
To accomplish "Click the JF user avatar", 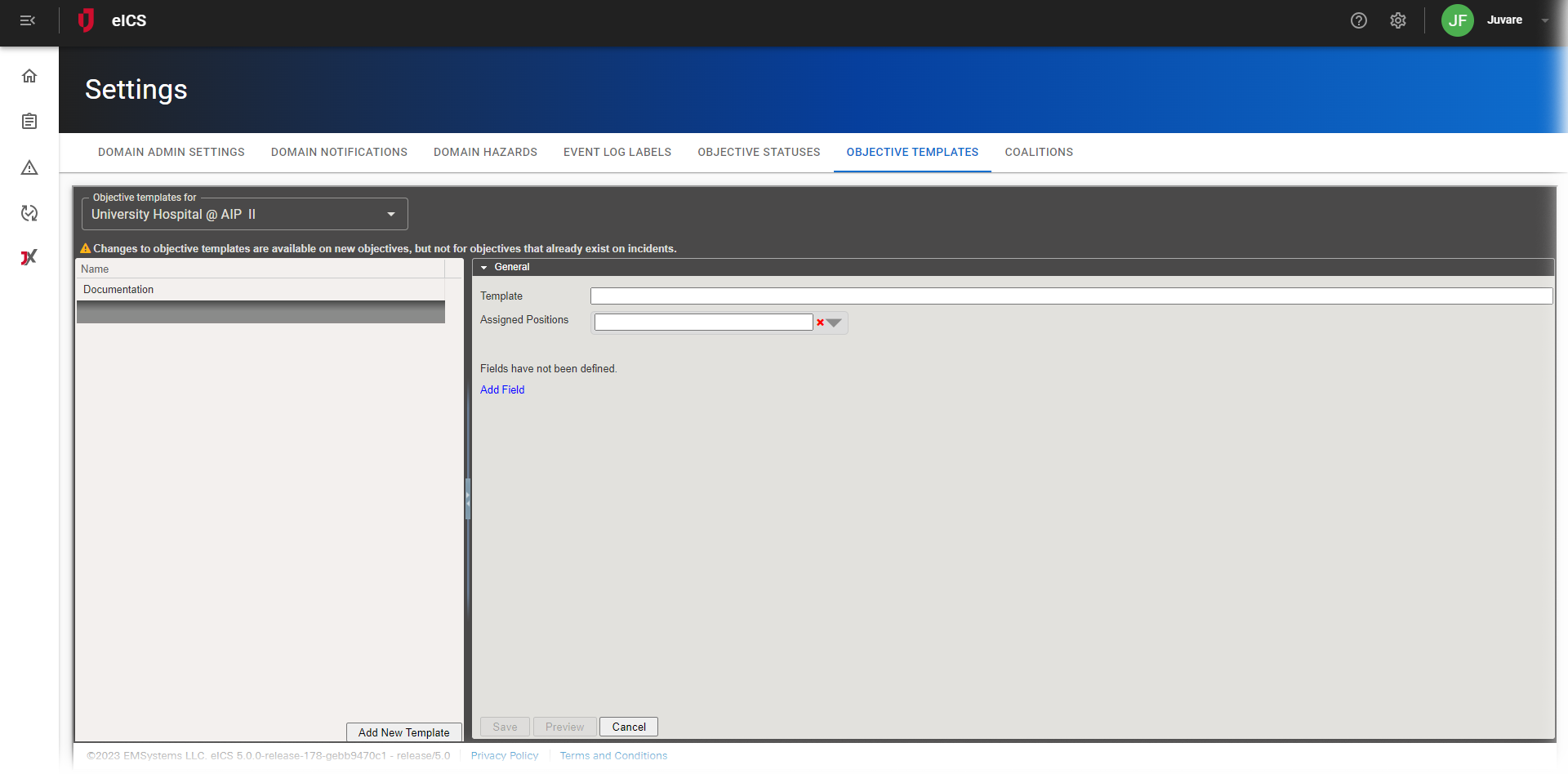I will coord(1457,20).
